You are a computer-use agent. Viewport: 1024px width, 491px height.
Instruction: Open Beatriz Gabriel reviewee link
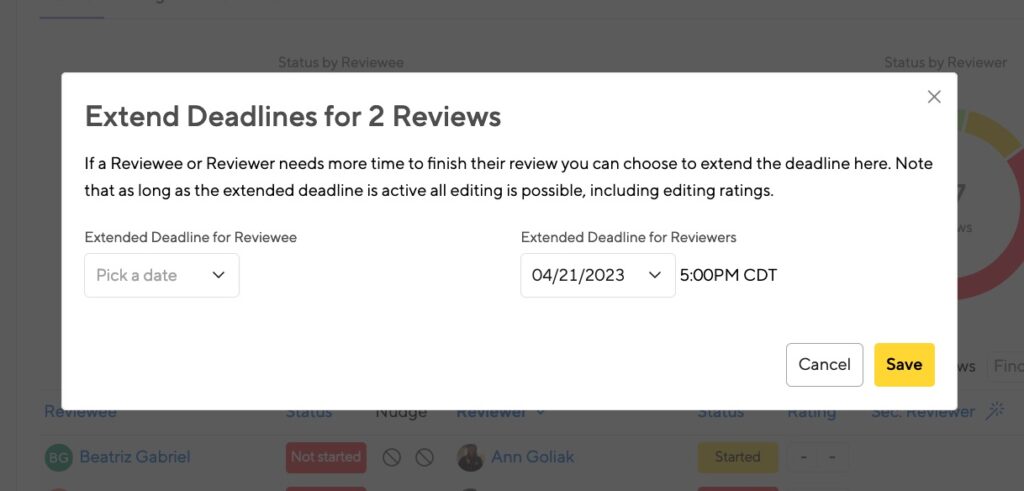[135, 457]
